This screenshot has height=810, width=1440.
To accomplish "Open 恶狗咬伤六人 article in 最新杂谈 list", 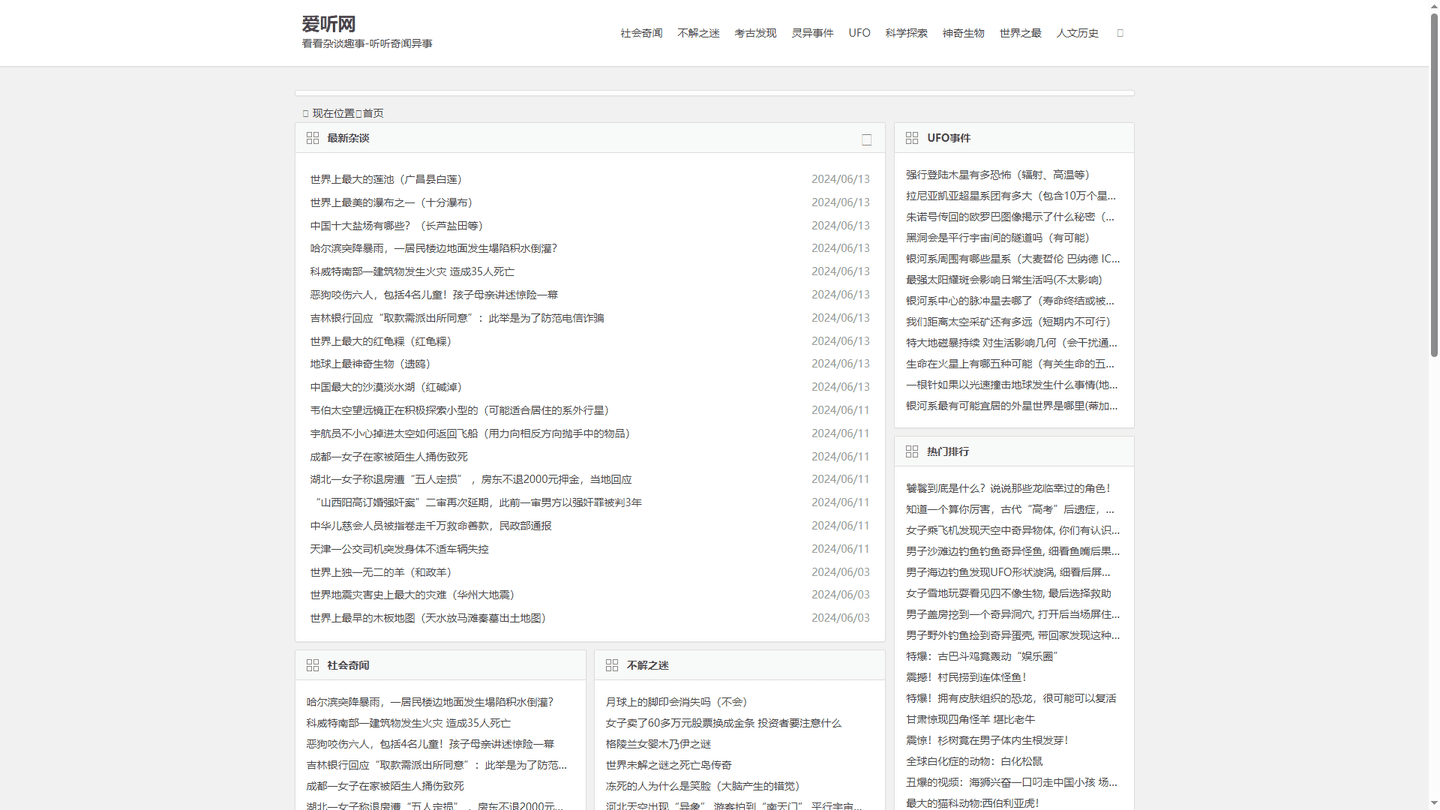I will click(434, 295).
